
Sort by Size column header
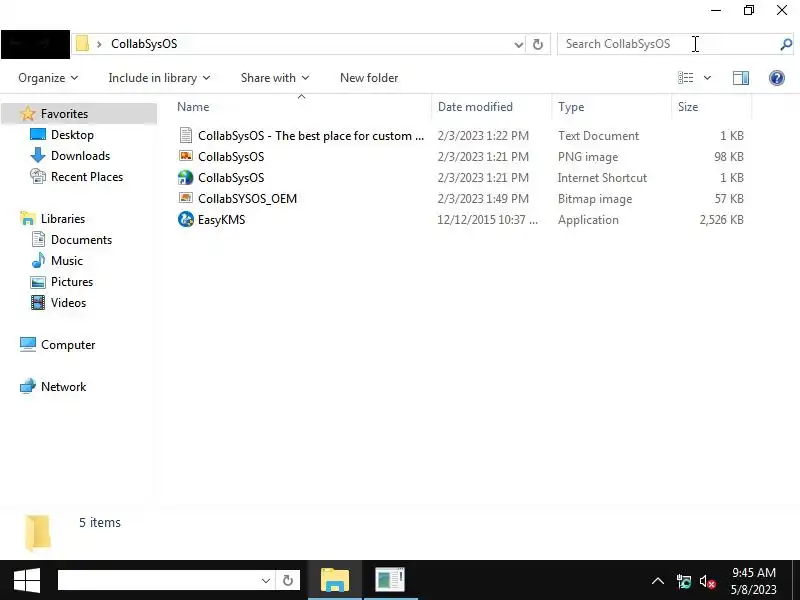688,107
